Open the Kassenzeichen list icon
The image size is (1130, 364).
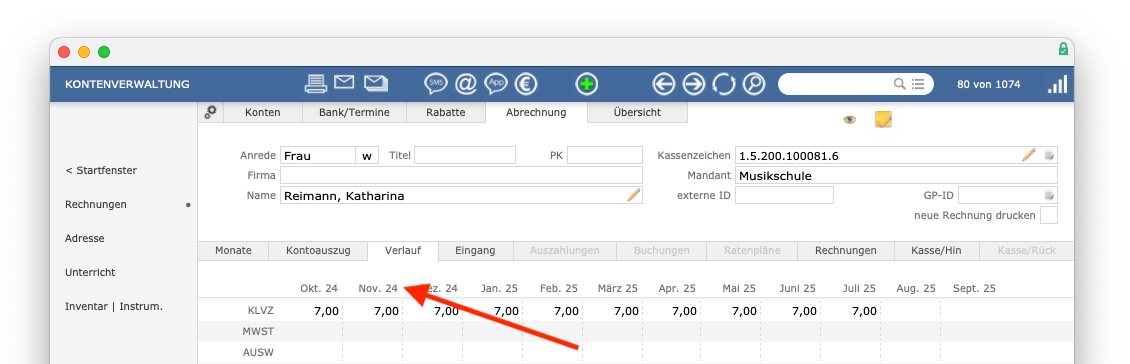click(1049, 155)
